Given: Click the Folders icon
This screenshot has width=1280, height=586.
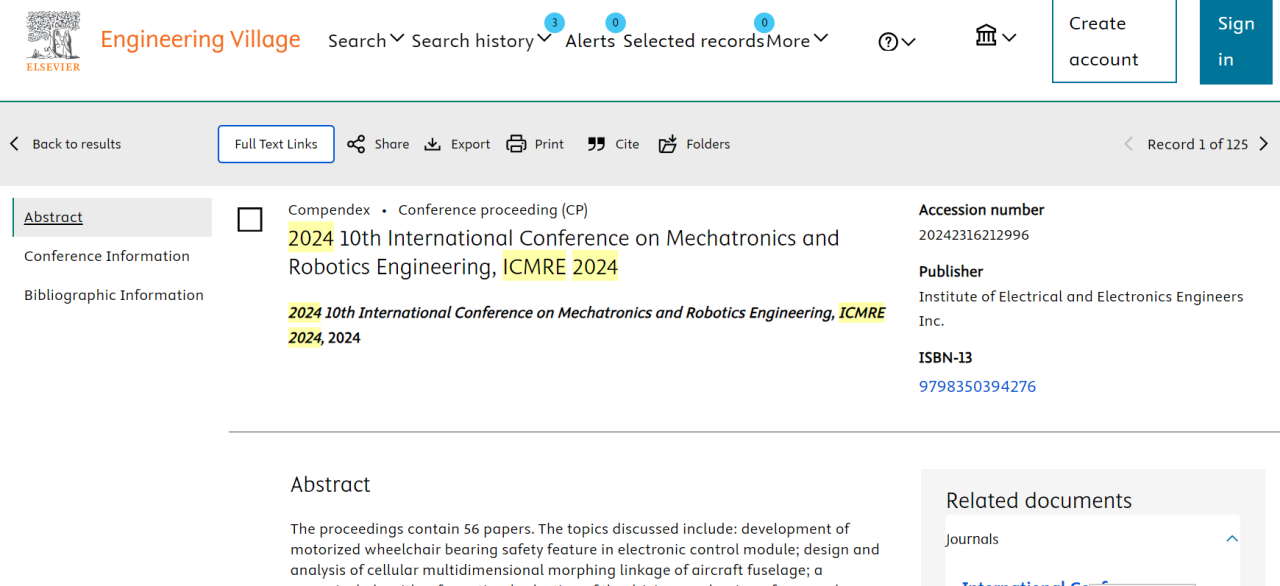Looking at the screenshot, I should point(668,144).
